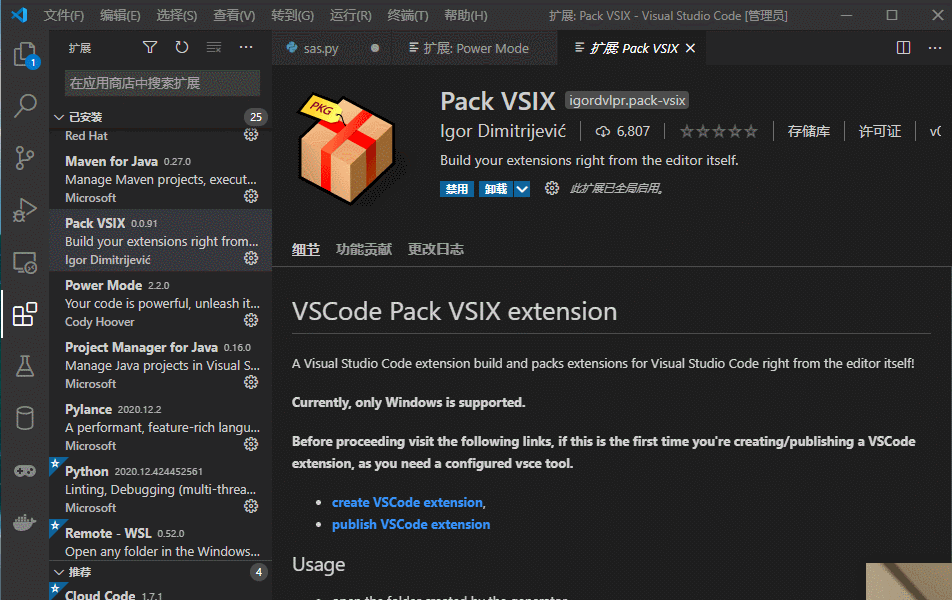
Task: Follow the publish VSCode extension link
Action: pyautogui.click(x=411, y=524)
